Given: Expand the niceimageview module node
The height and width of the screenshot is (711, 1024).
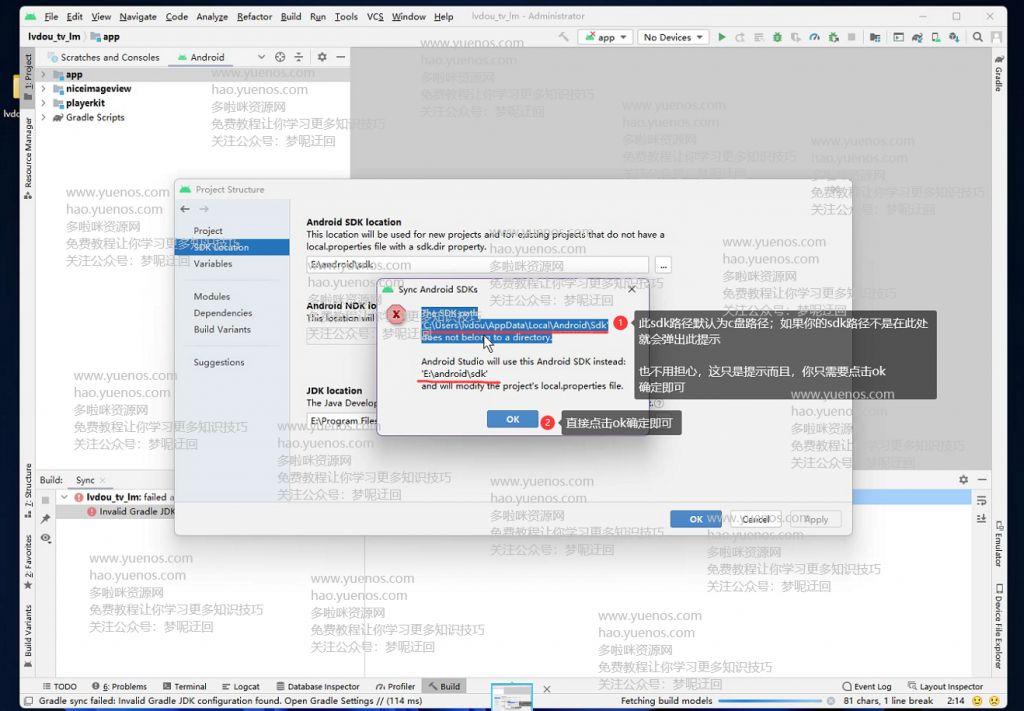Looking at the screenshot, I should (42, 89).
